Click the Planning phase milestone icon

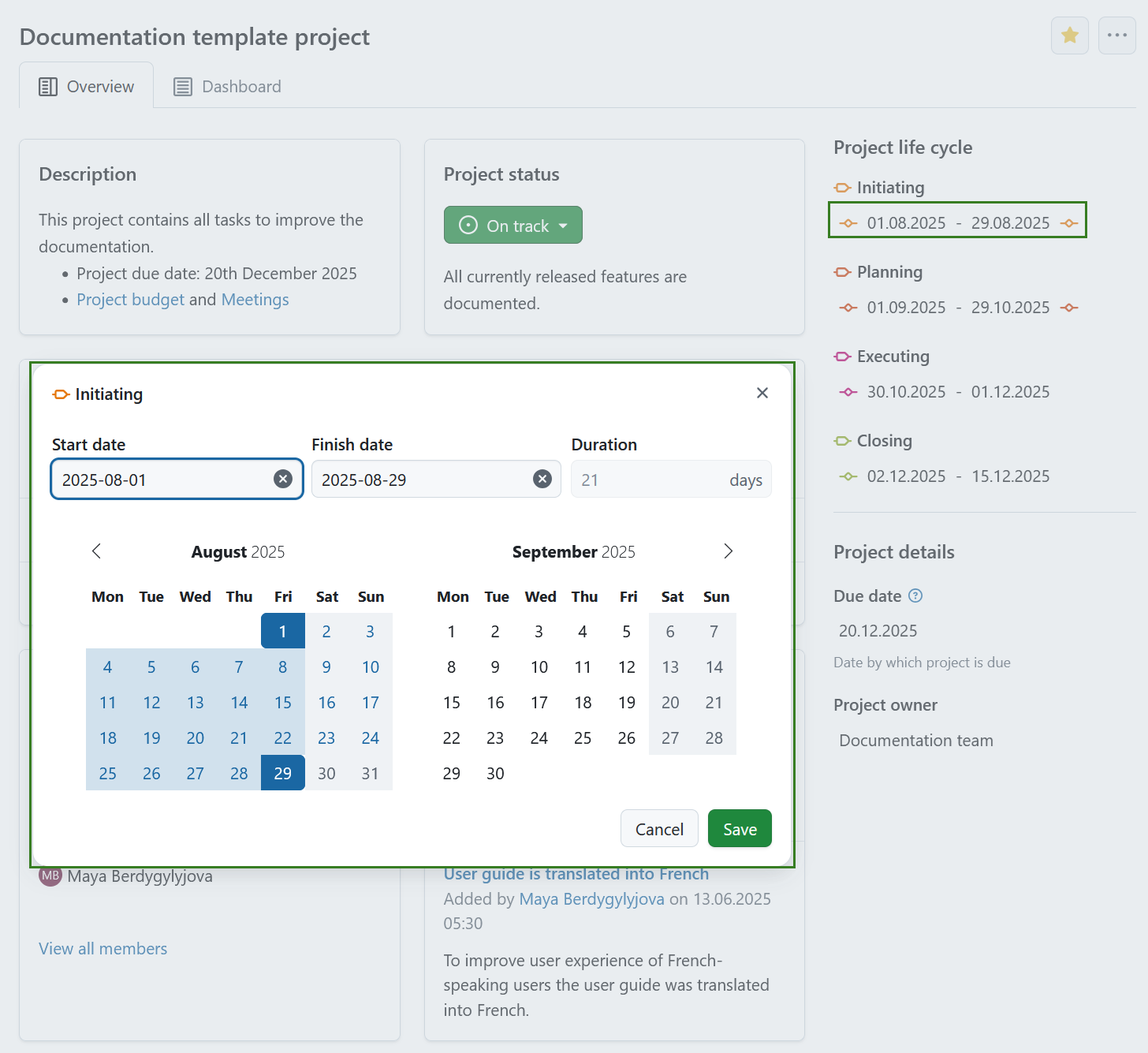pos(843,272)
